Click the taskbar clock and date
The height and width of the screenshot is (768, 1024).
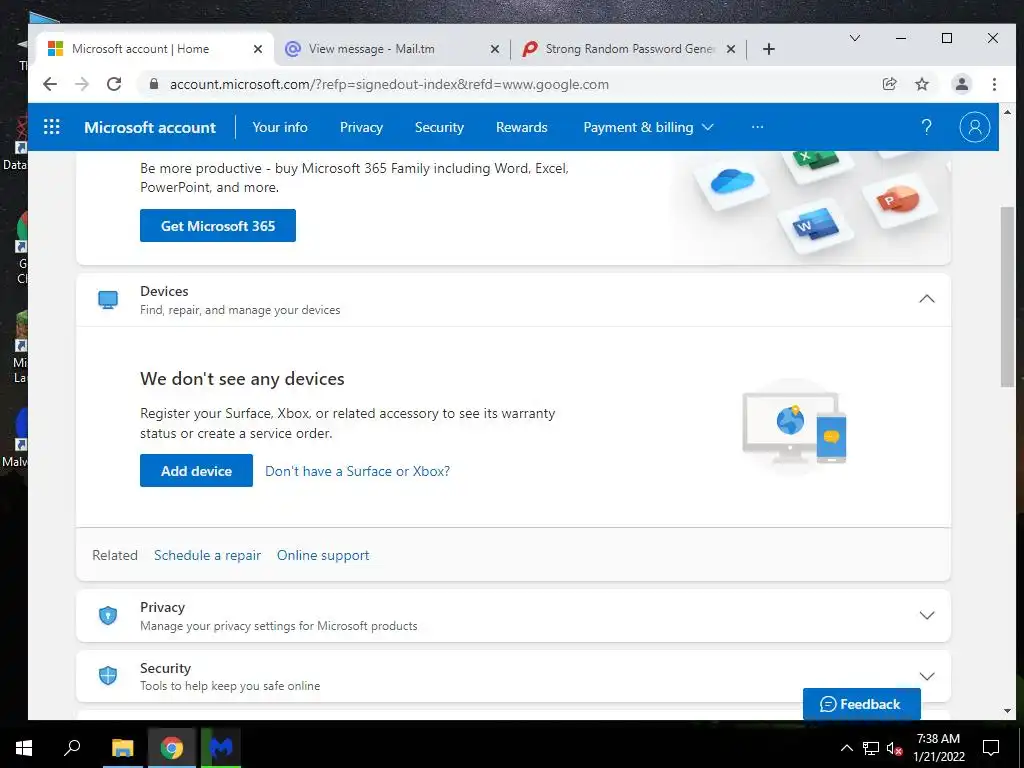pos(938,748)
